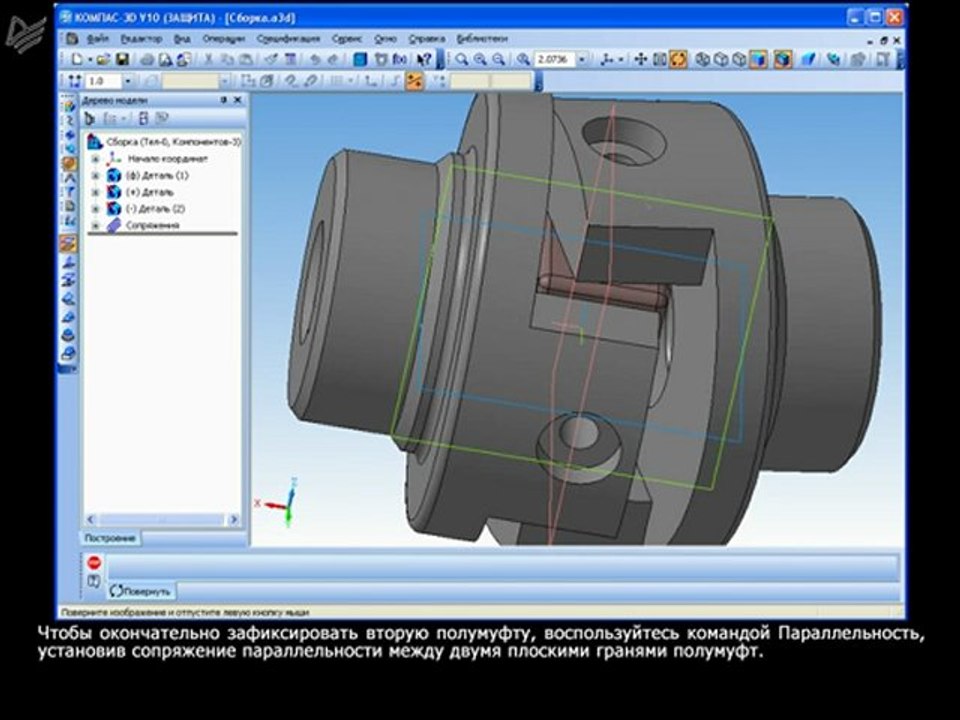Toggle the Shaded display mode icon
Image resolution: width=960 pixels, height=720 pixels.
759,59
